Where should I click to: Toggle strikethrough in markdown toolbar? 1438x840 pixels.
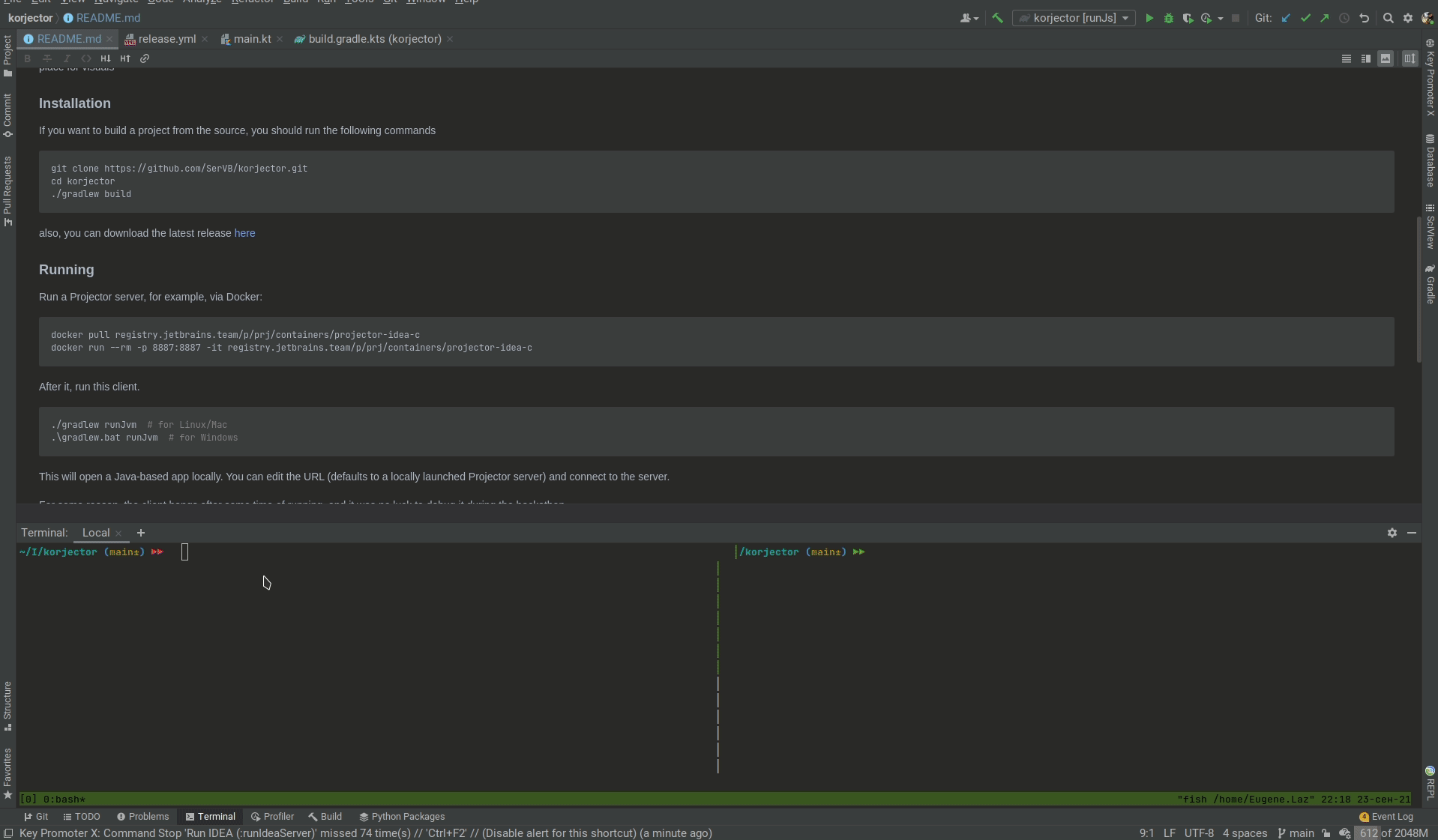[47, 58]
